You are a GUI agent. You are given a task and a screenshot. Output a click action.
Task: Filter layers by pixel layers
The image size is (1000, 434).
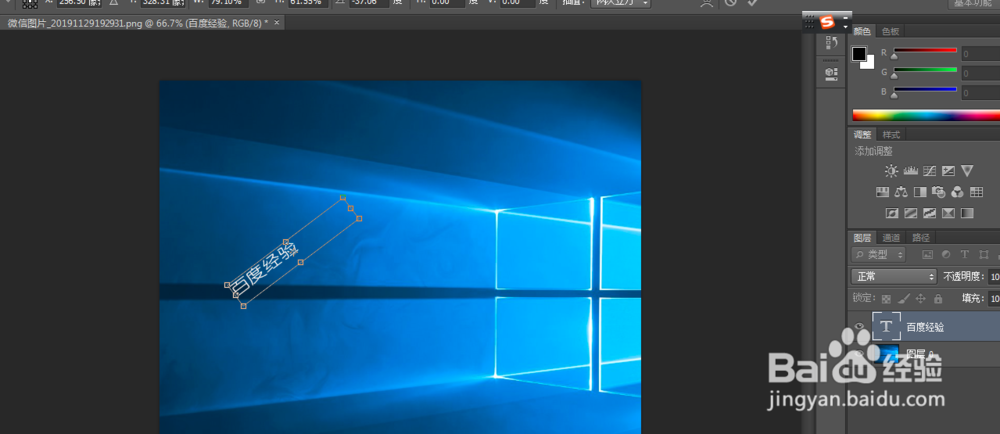(927, 254)
